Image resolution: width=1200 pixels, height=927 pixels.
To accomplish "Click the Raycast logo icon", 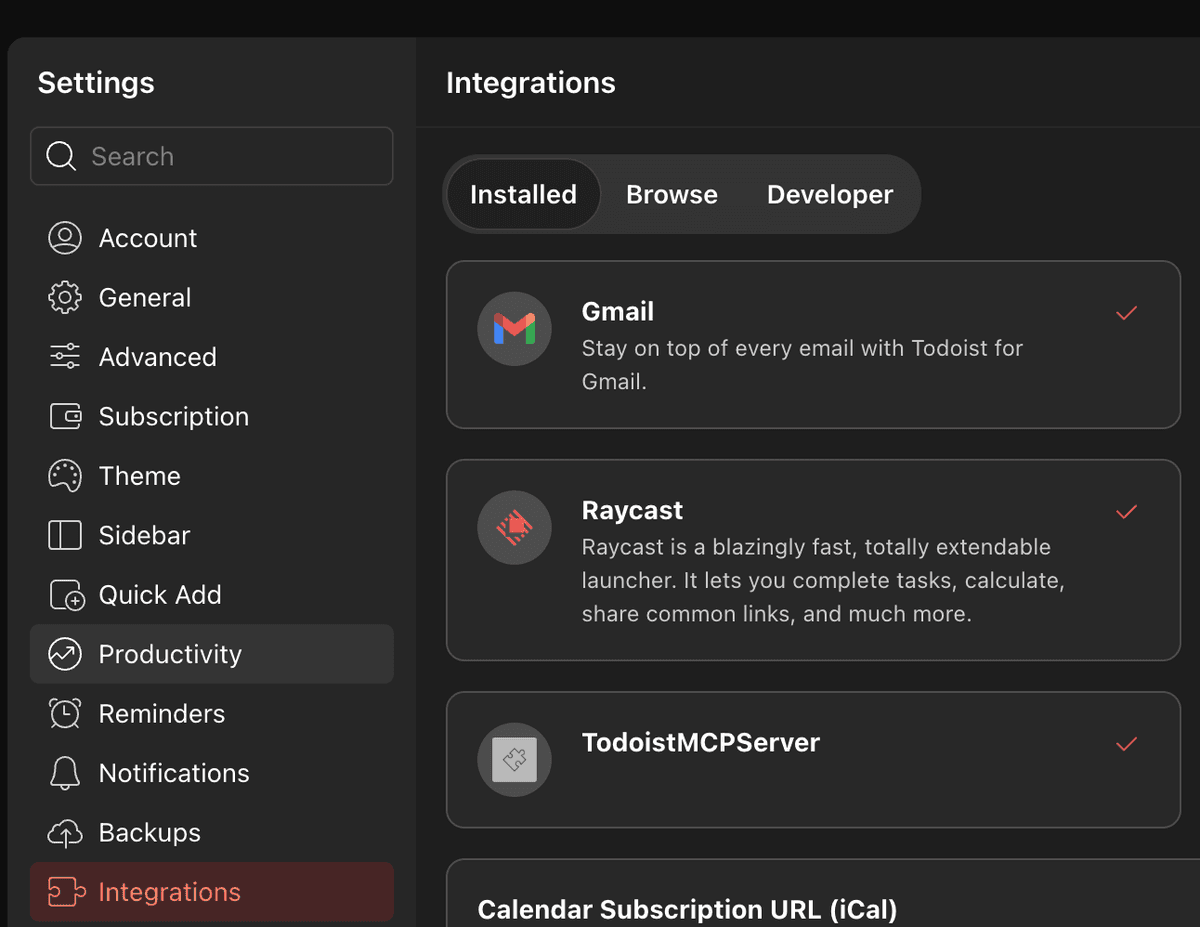I will coord(514,527).
